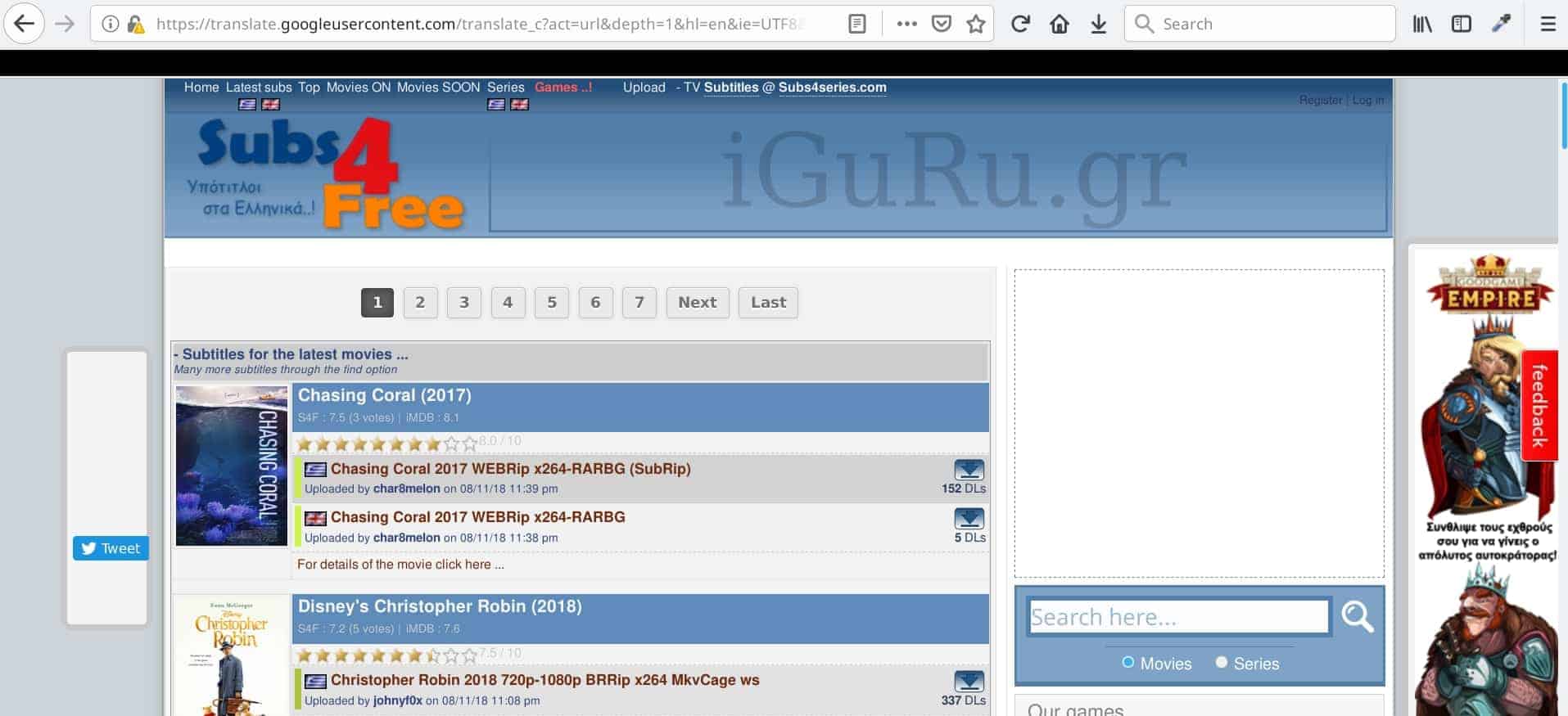Open the Firefox hamburger menu
Viewport: 1568px width, 716px height.
1548,25
